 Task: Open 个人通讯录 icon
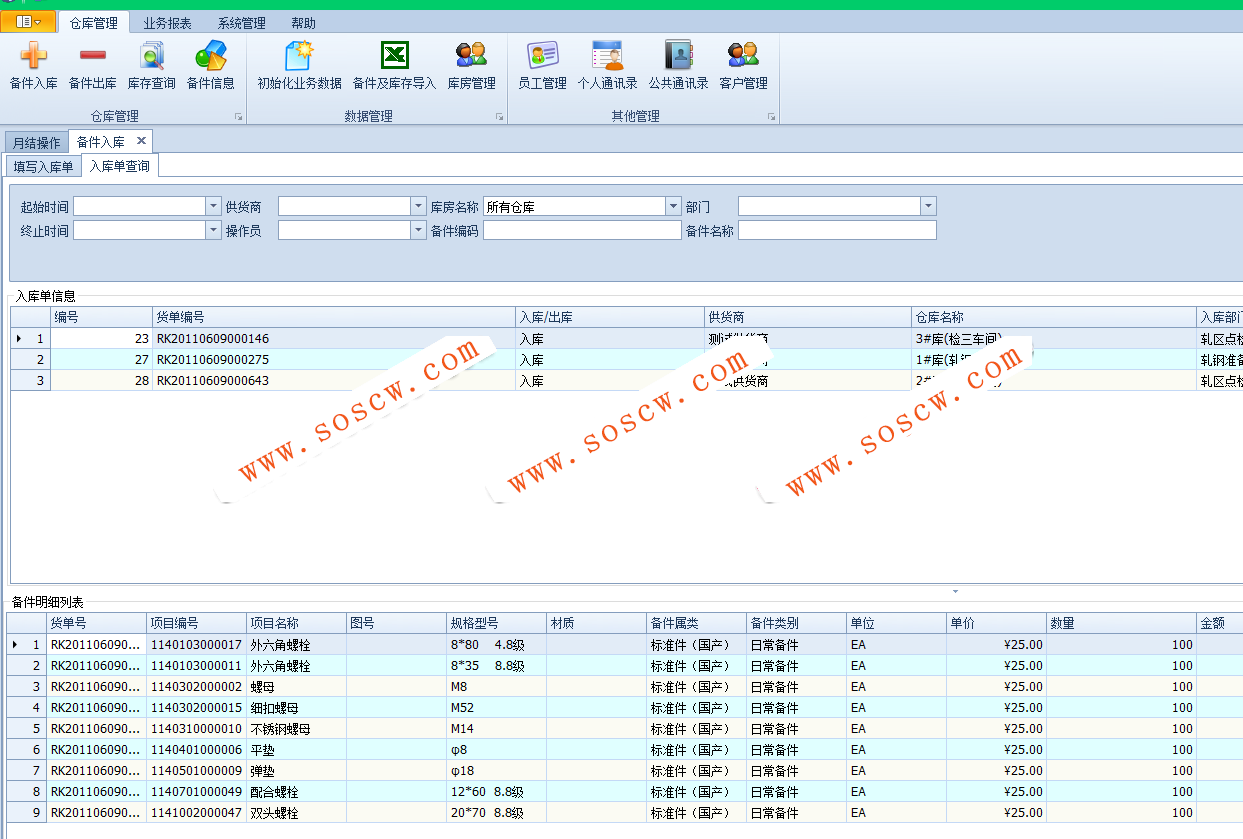pyautogui.click(x=607, y=66)
